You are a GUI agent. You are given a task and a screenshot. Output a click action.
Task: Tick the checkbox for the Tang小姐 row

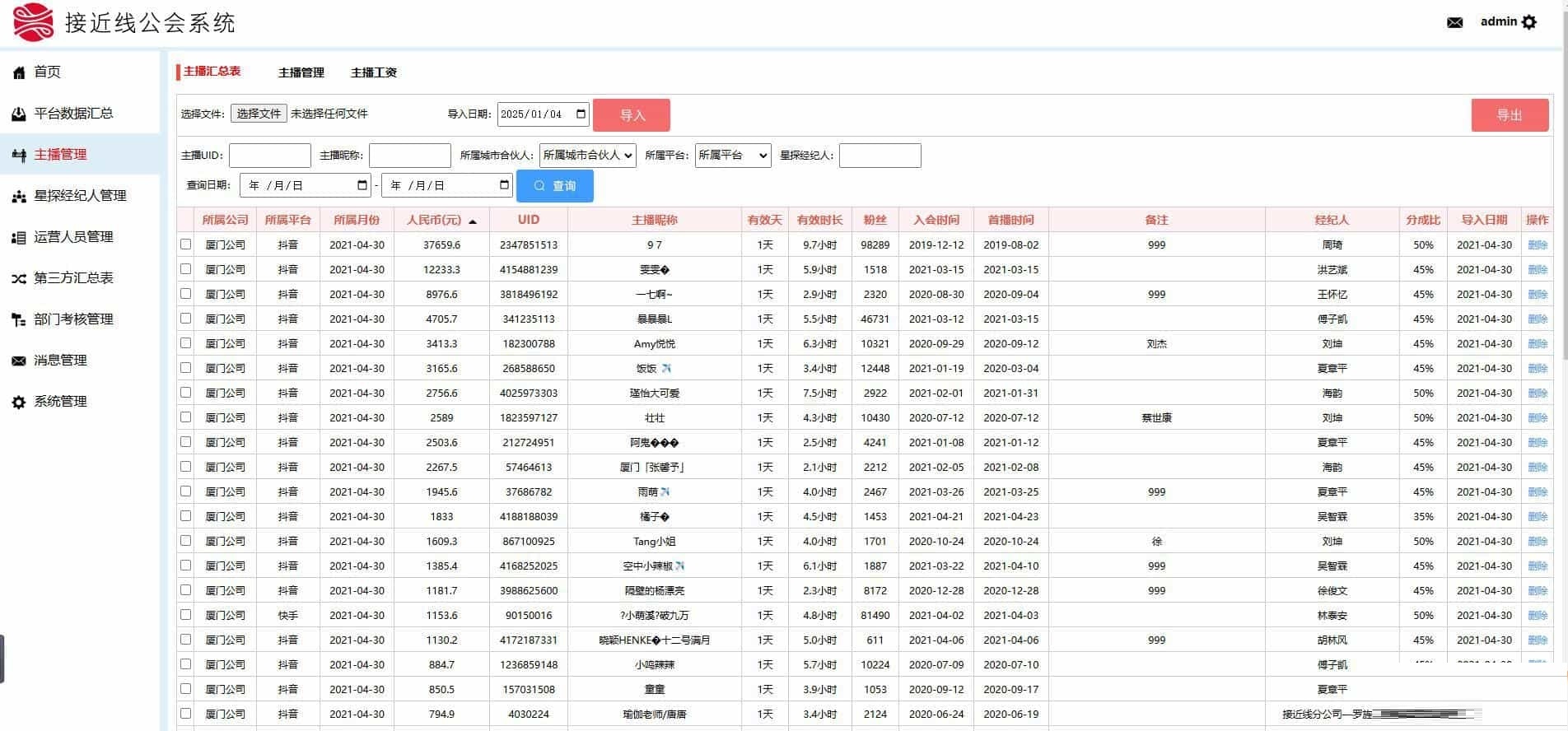[185, 541]
